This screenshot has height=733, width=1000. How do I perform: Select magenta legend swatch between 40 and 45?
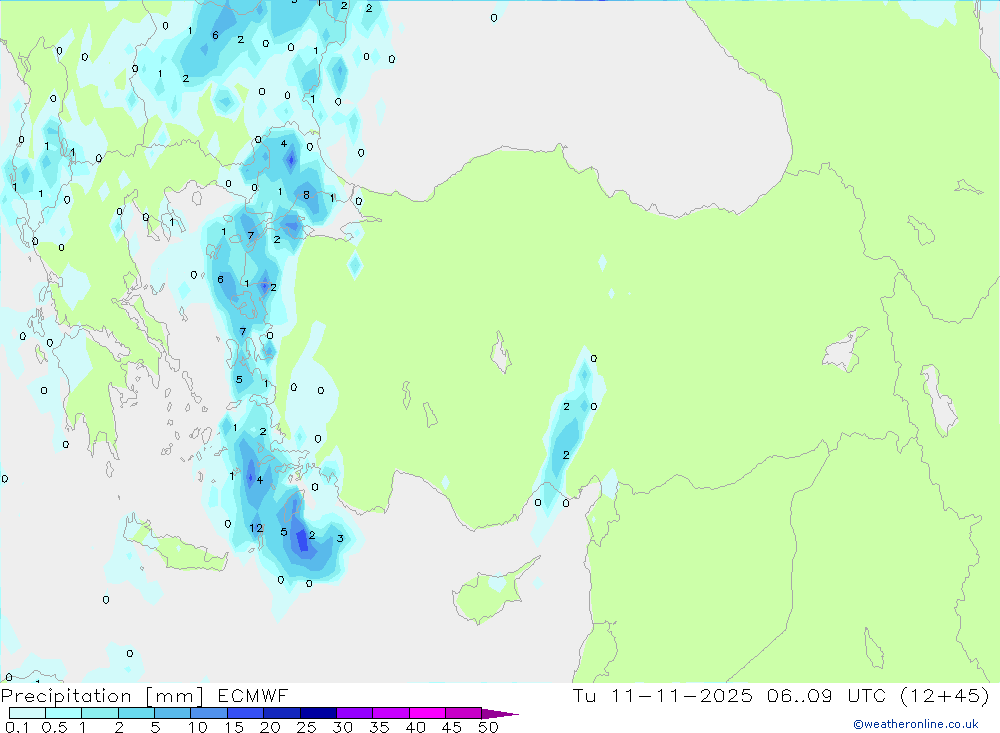pyautogui.click(x=427, y=713)
